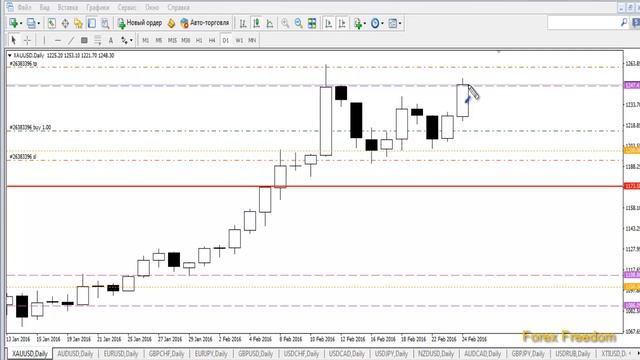640x360 pixels.
Task: Select the text (A) tool
Action: point(111,40)
